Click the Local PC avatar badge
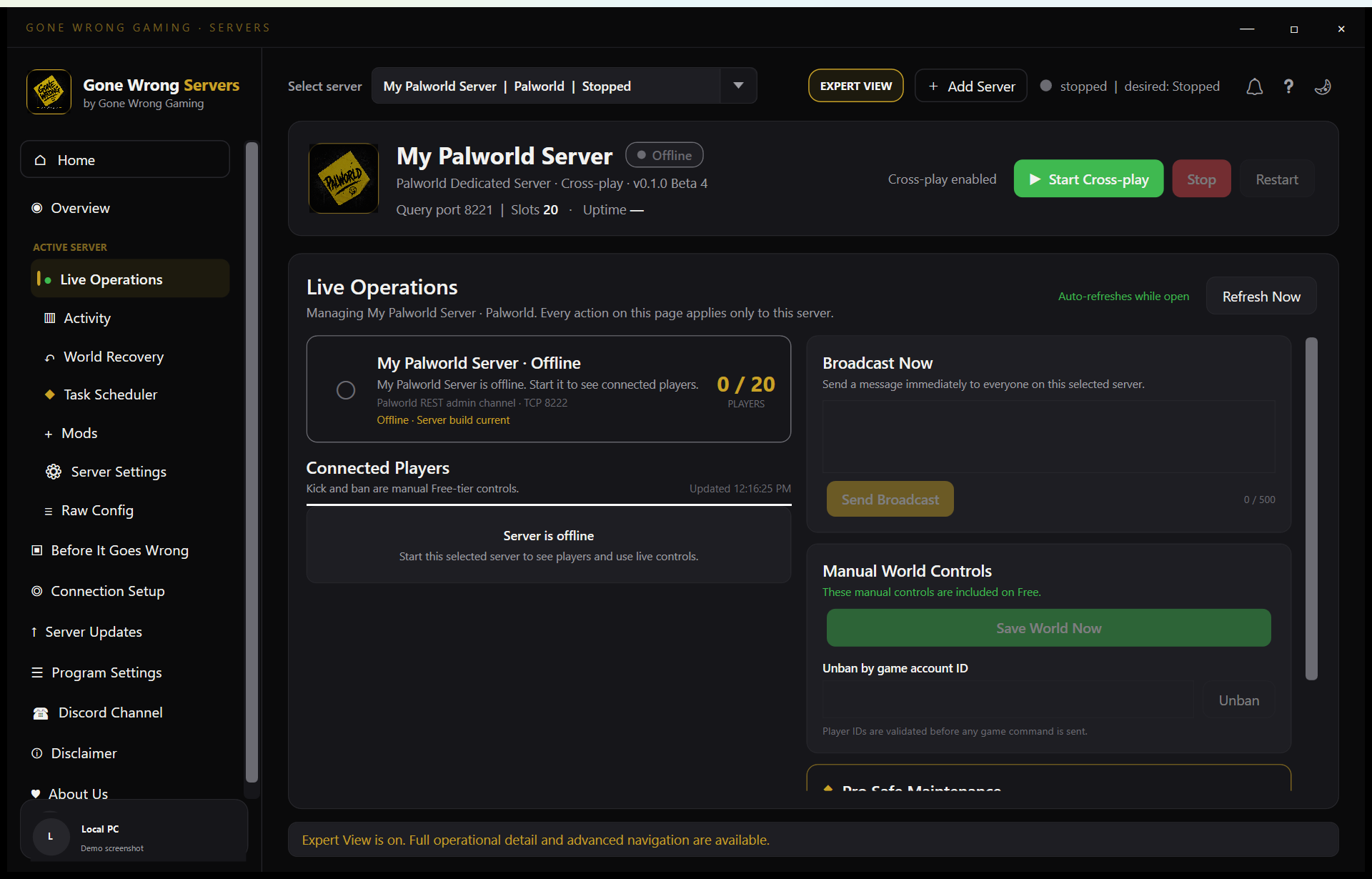The height and width of the screenshot is (879, 1372). [50, 837]
